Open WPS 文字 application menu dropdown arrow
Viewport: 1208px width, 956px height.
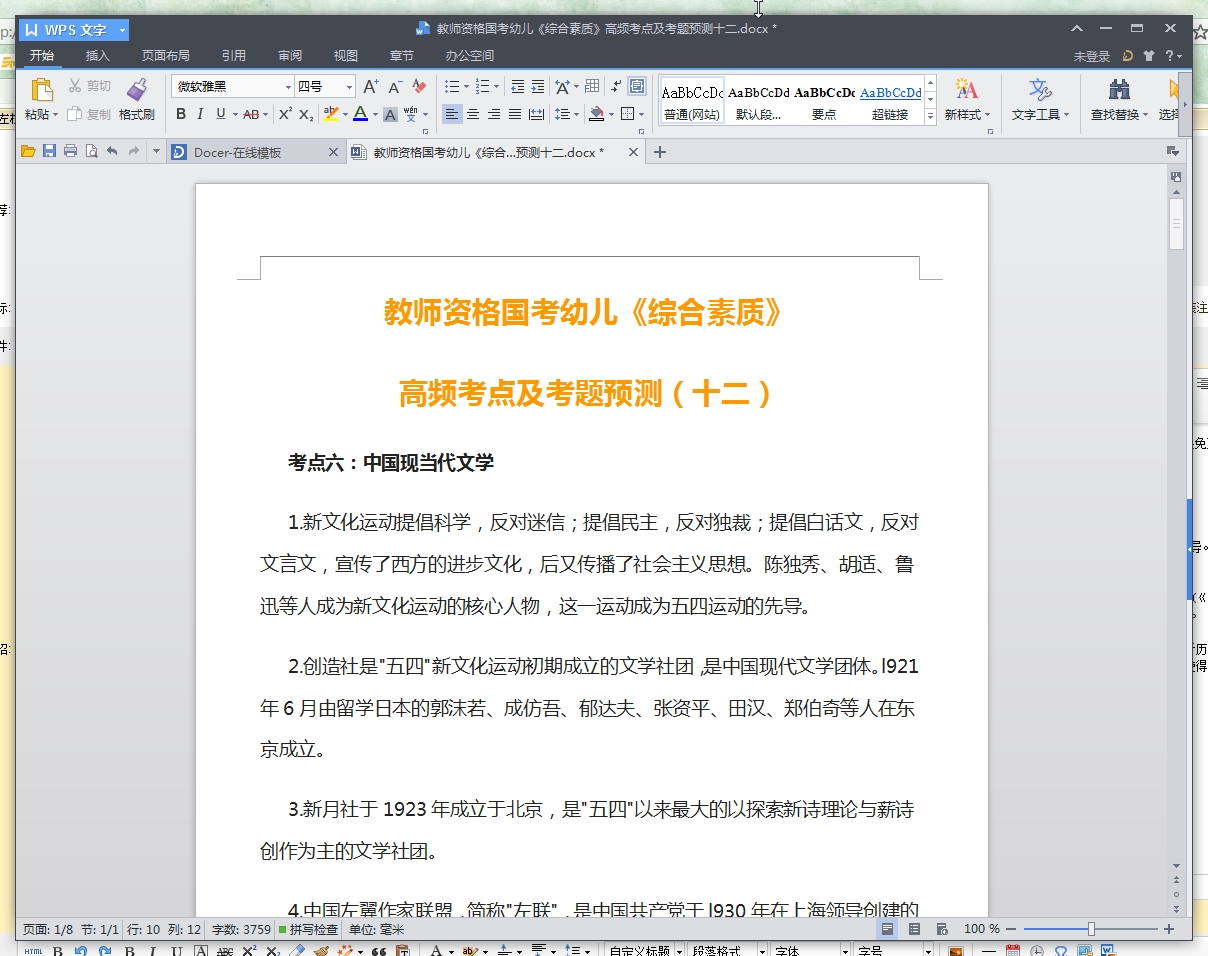123,30
